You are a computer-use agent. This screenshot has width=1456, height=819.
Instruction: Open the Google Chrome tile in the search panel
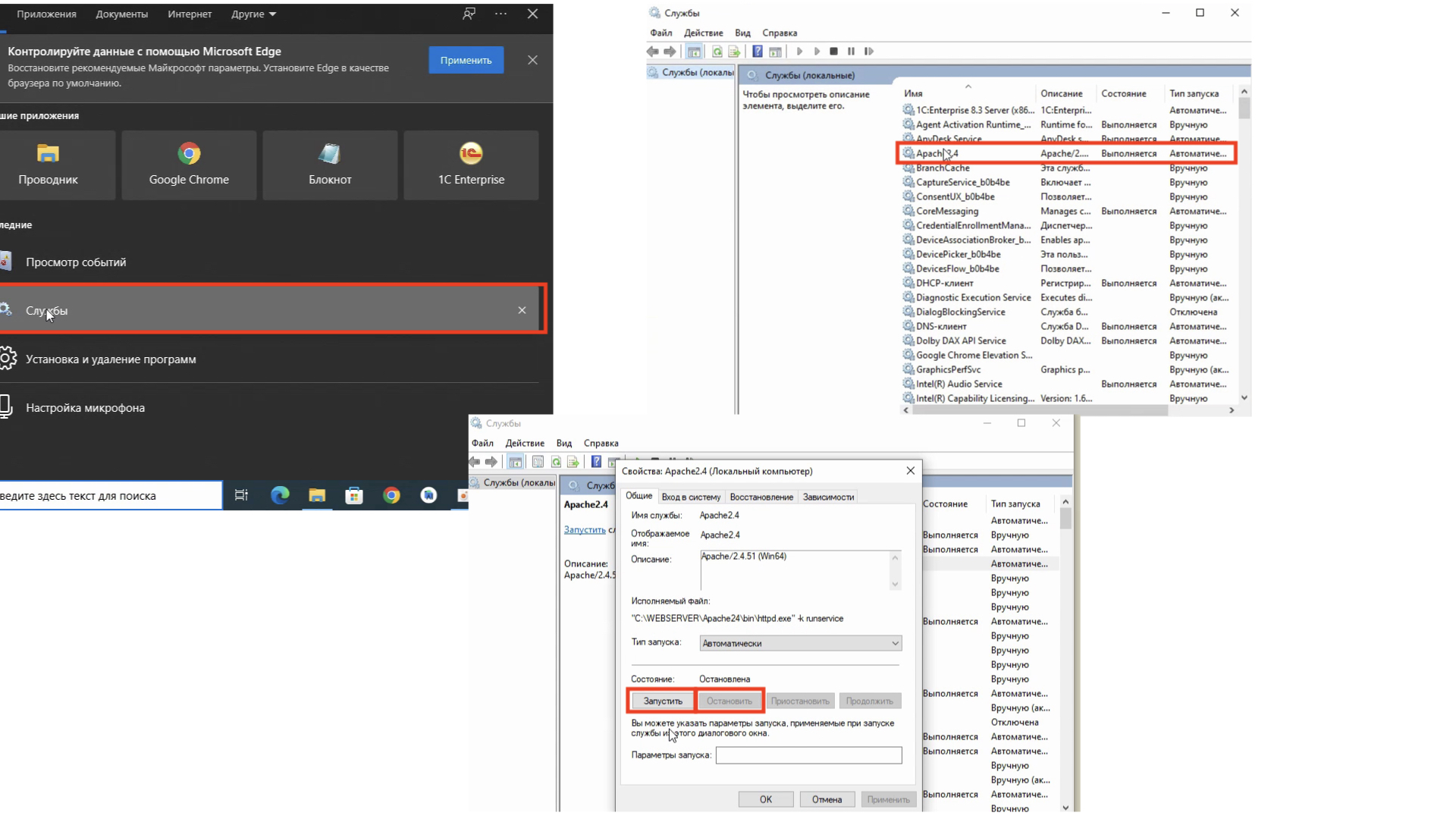pyautogui.click(x=189, y=165)
